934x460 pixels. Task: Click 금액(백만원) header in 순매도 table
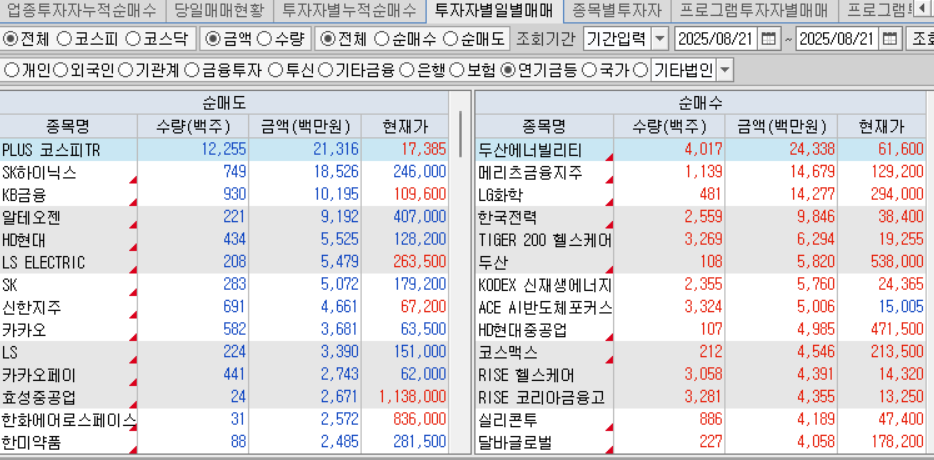click(304, 126)
